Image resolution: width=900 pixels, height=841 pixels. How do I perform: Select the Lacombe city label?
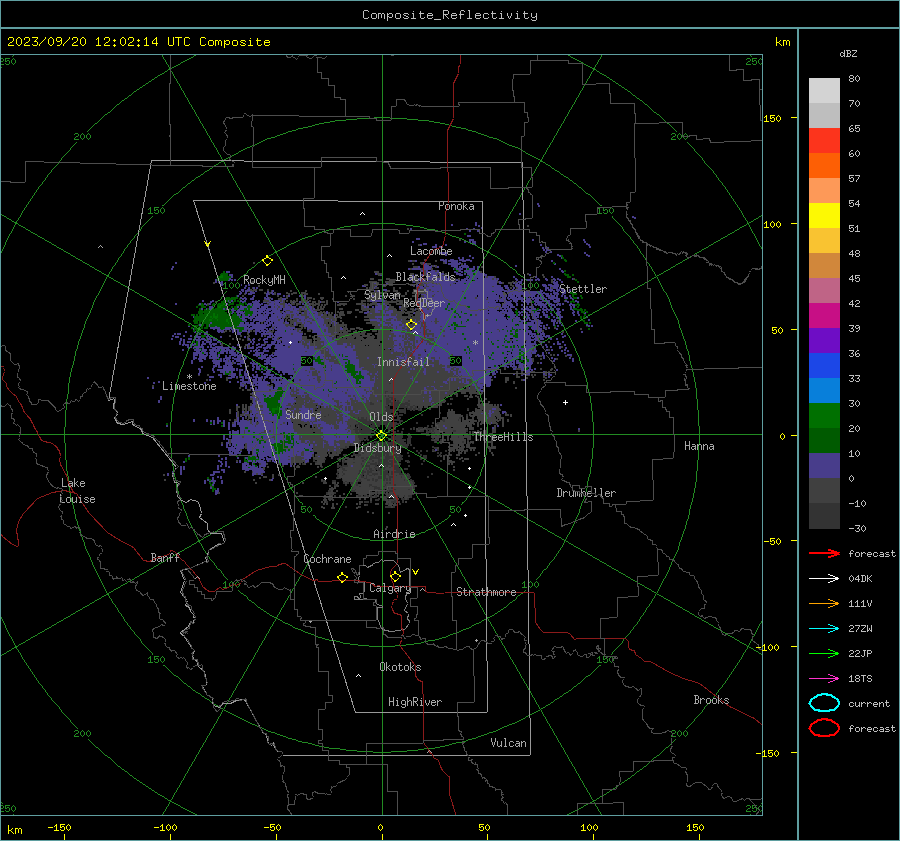(x=431, y=251)
